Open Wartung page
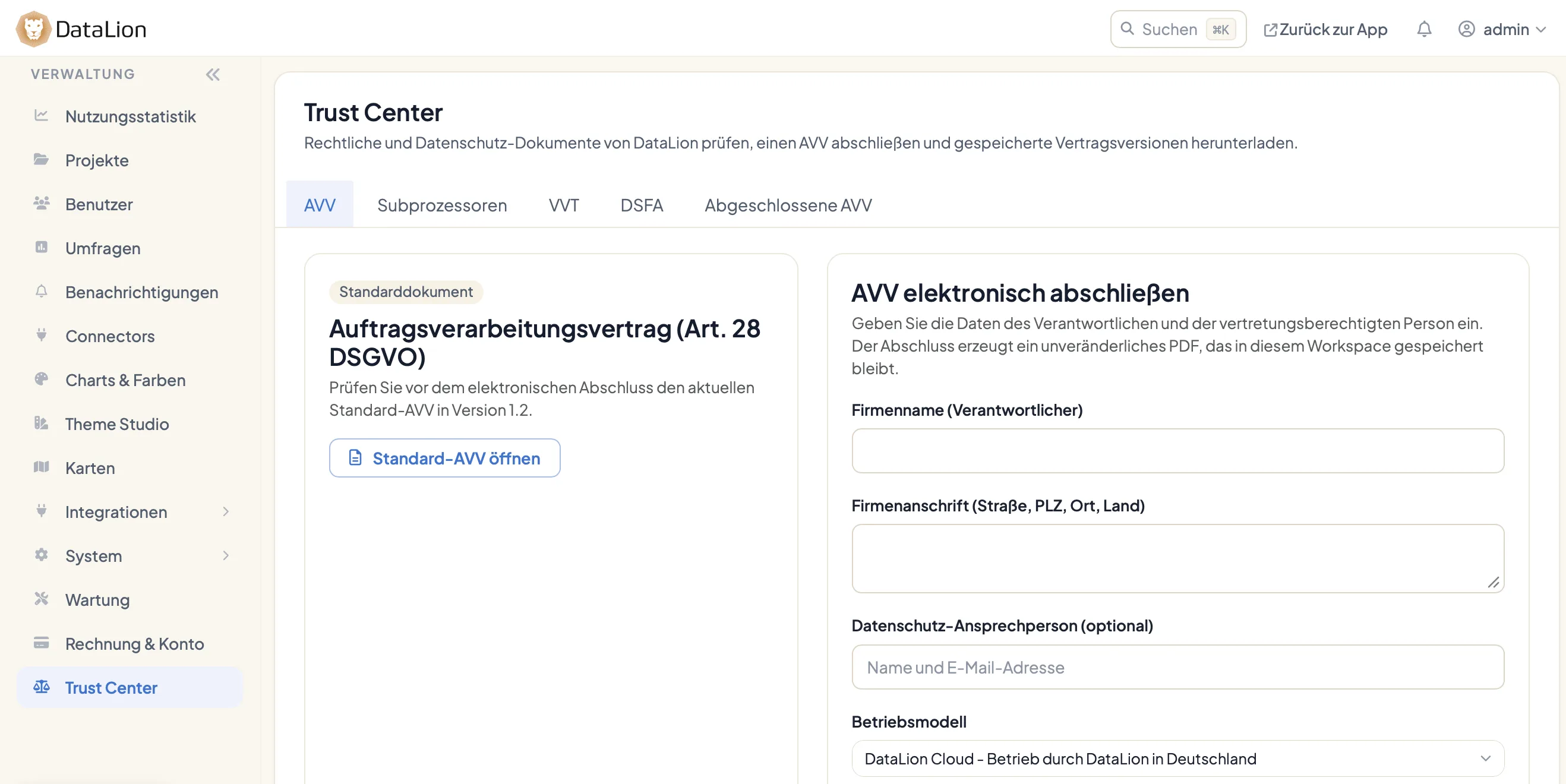Image resolution: width=1566 pixels, height=784 pixels. (x=130, y=599)
